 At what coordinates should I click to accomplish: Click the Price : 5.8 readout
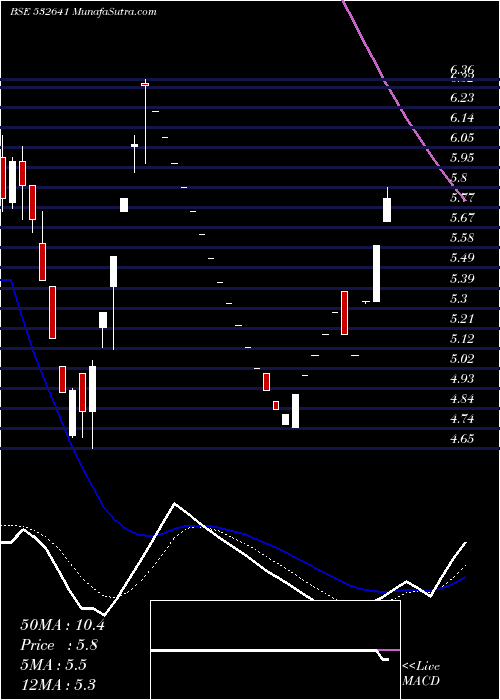pyautogui.click(x=59, y=645)
